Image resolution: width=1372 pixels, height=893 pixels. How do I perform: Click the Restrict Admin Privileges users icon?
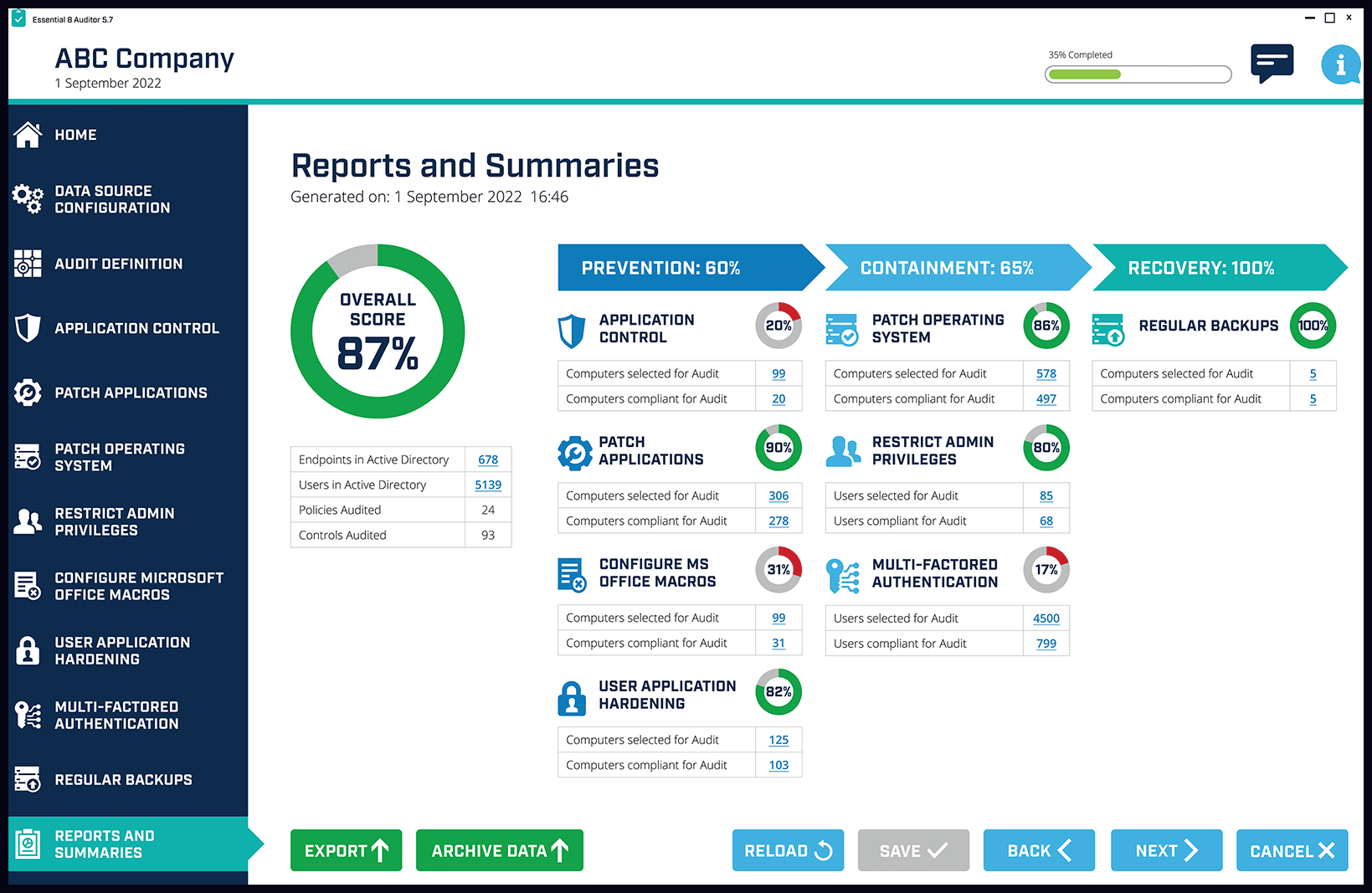pyautogui.click(x=28, y=521)
